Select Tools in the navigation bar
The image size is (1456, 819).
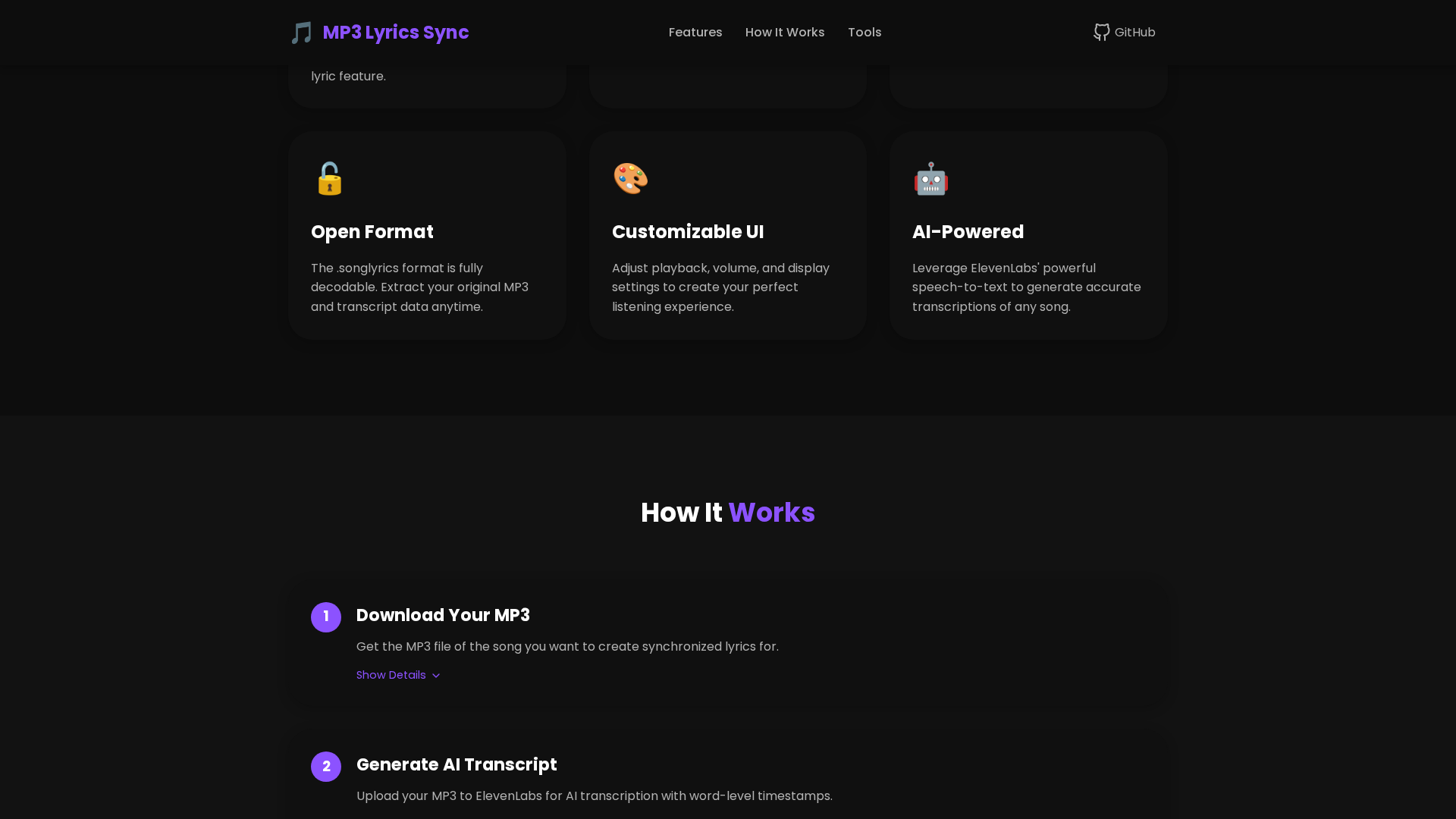[x=864, y=32]
